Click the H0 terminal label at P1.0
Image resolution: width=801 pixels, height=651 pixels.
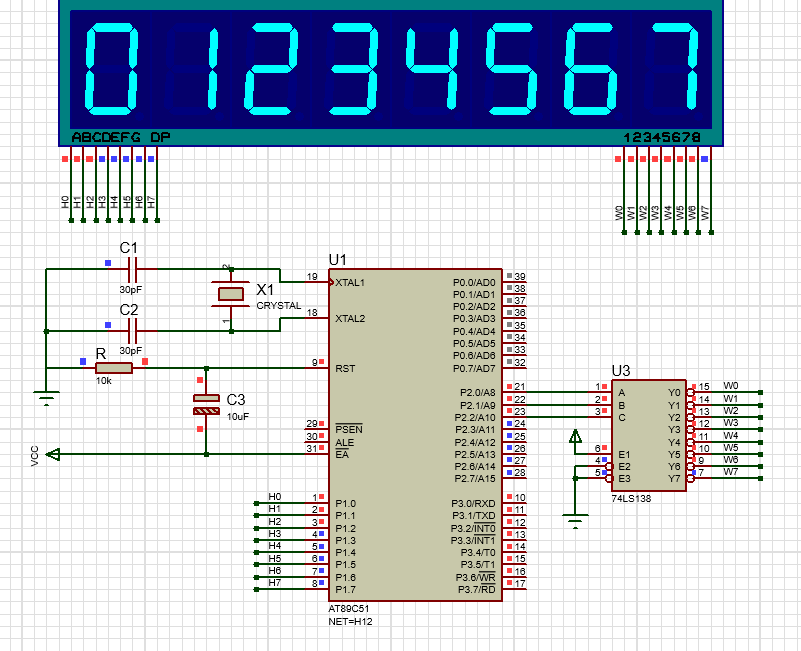[275, 497]
